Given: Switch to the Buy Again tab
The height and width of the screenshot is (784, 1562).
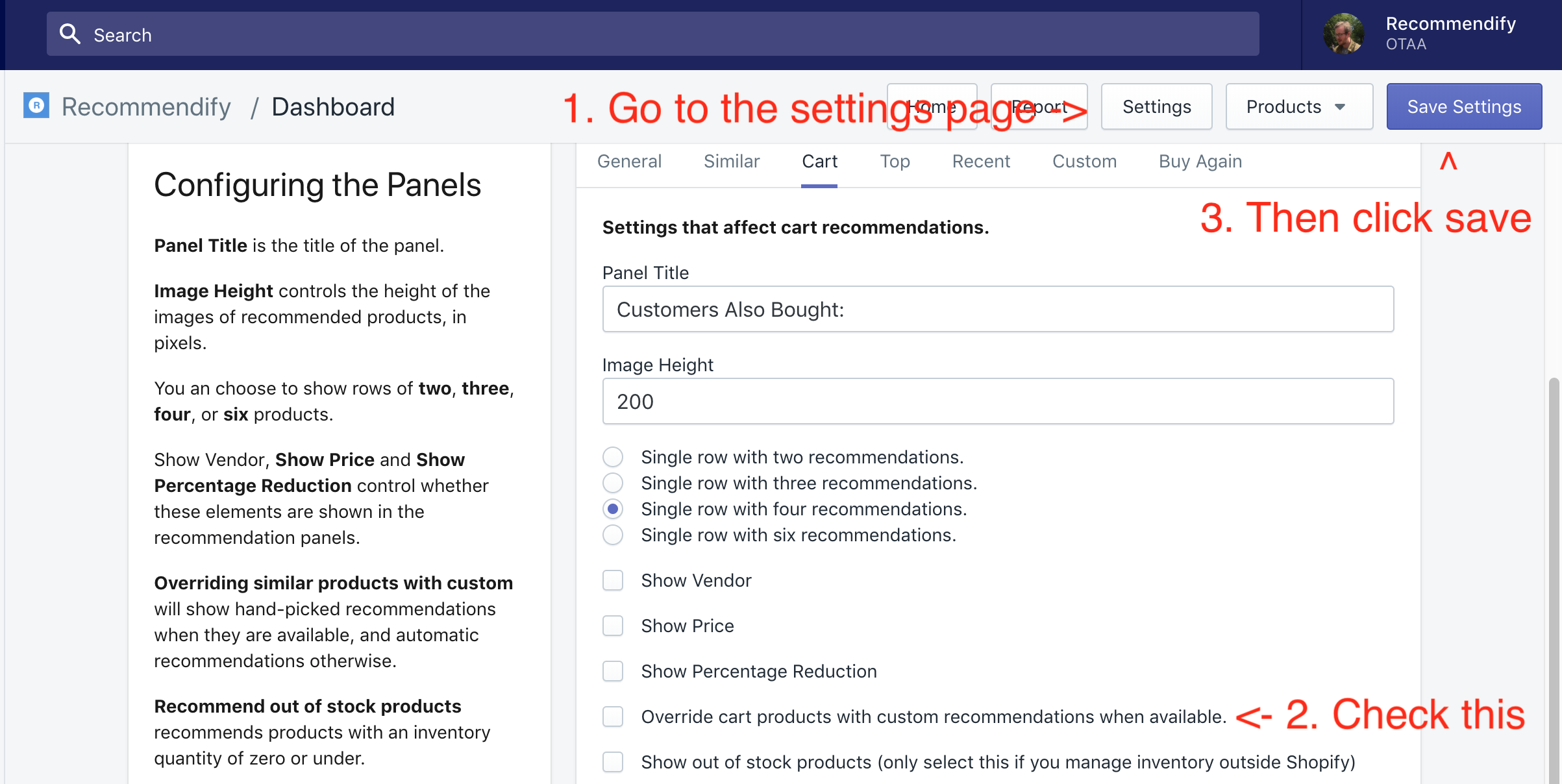Looking at the screenshot, I should pos(1200,162).
